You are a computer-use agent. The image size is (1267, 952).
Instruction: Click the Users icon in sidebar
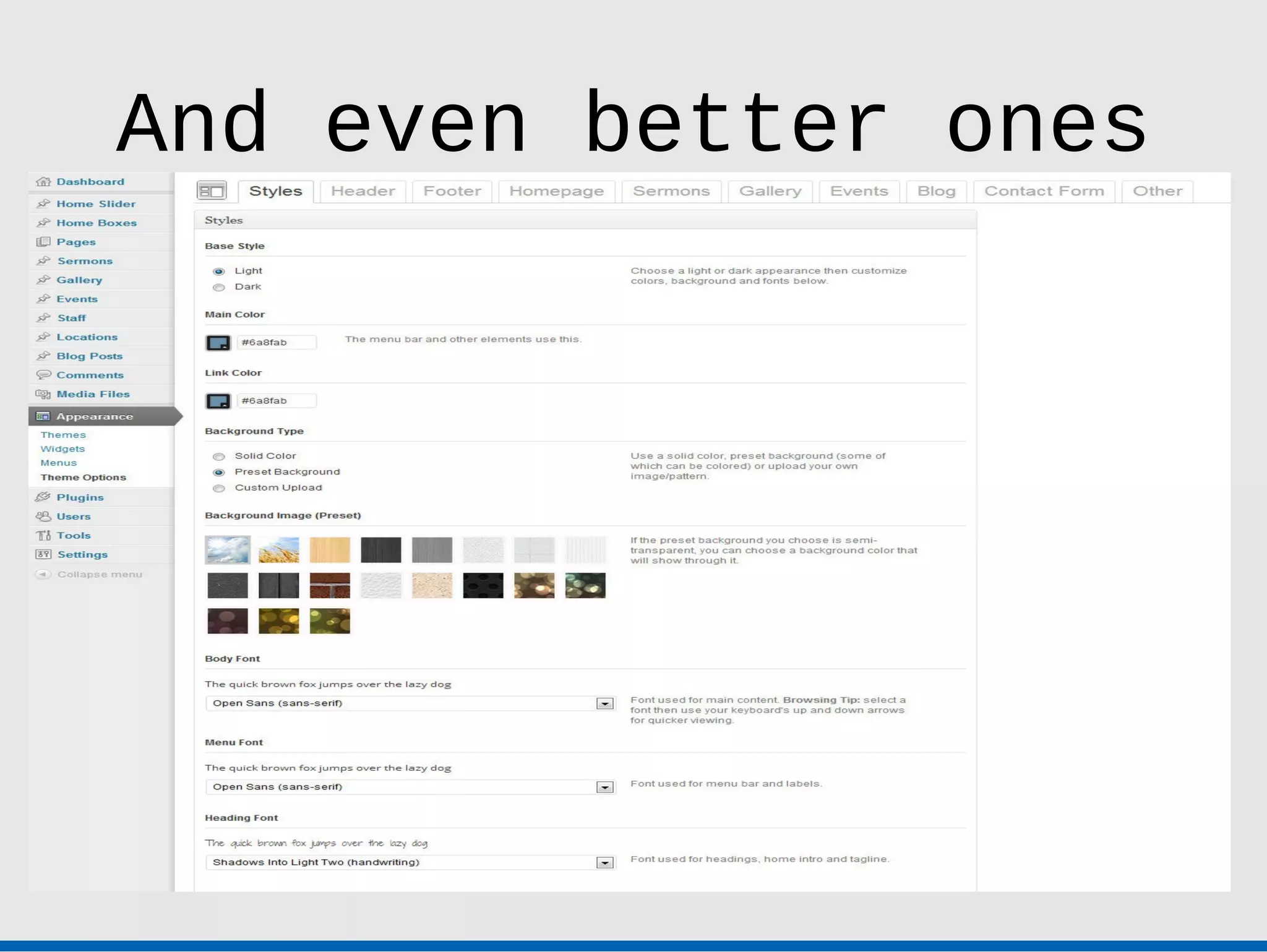tap(43, 517)
